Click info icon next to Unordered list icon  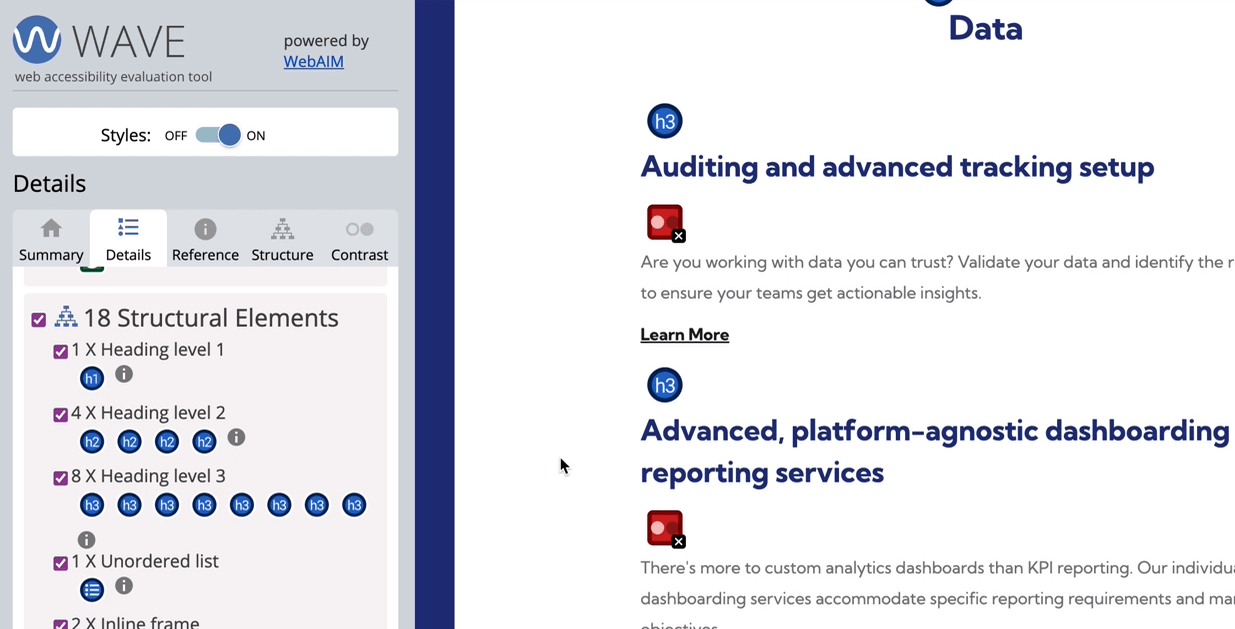pos(124,586)
